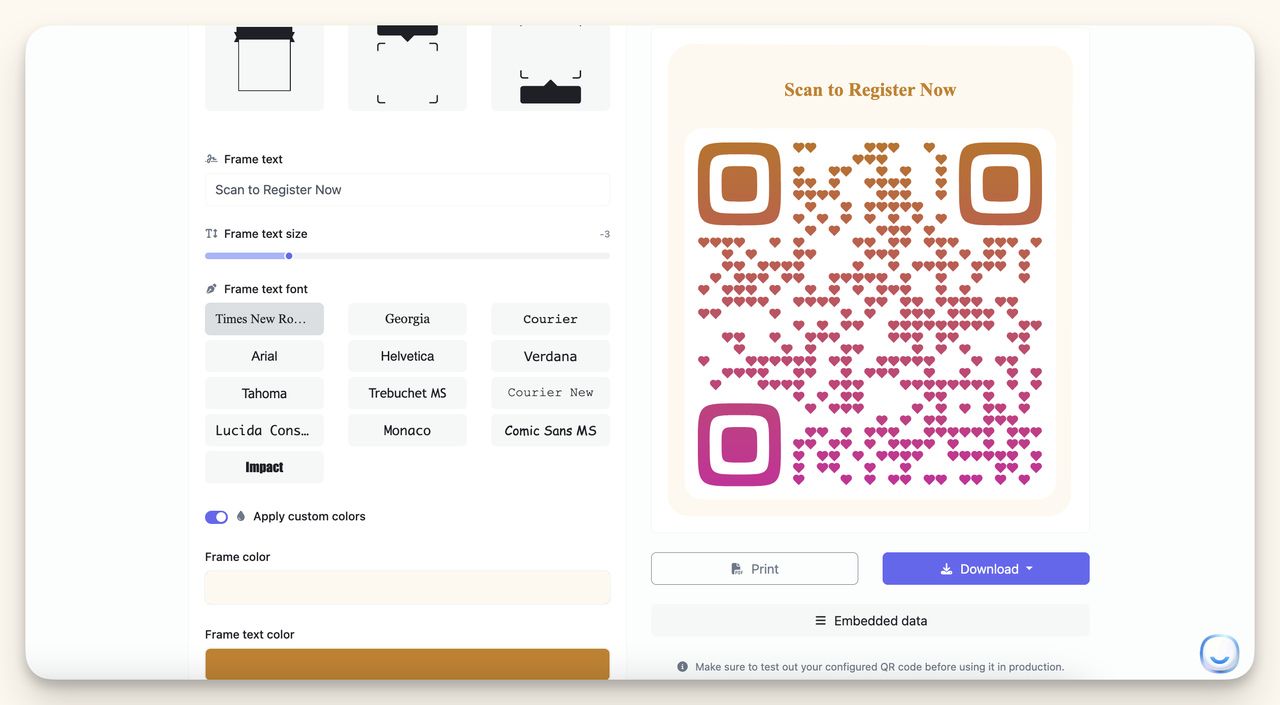
Task: Click the Frame text size icon
Action: coord(211,234)
